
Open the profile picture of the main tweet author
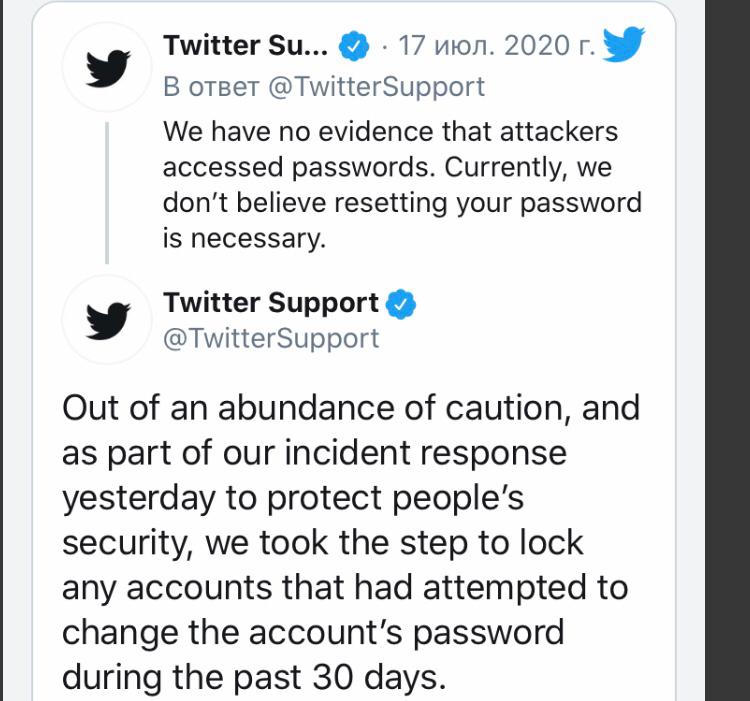tap(105, 320)
